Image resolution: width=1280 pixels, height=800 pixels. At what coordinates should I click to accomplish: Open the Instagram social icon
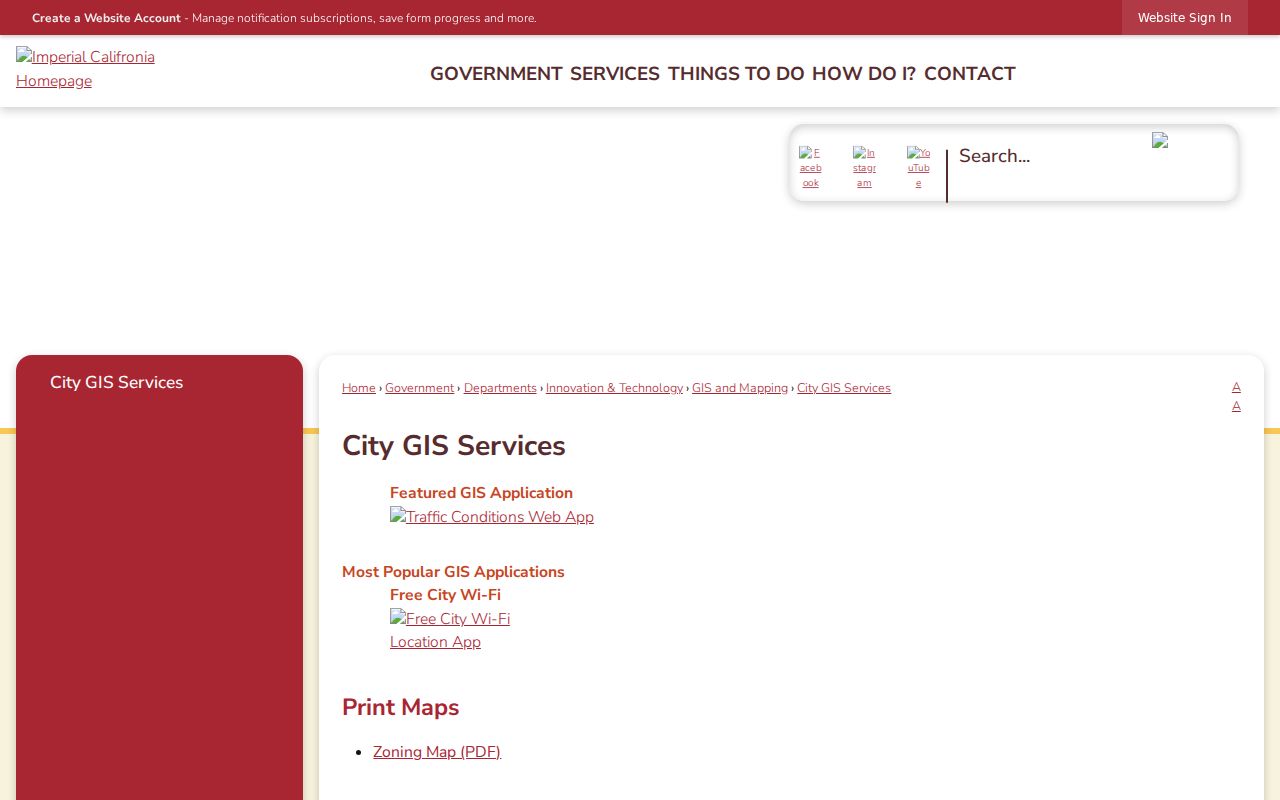pos(864,168)
